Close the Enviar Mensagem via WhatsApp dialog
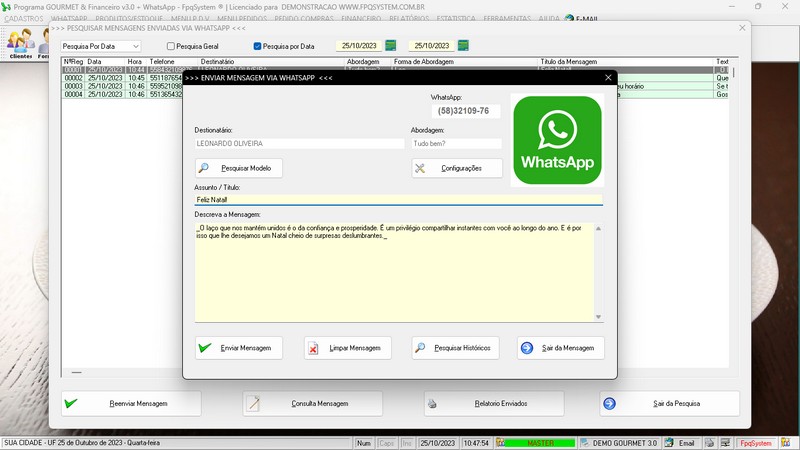Viewport: 800px width, 450px height. click(x=608, y=78)
